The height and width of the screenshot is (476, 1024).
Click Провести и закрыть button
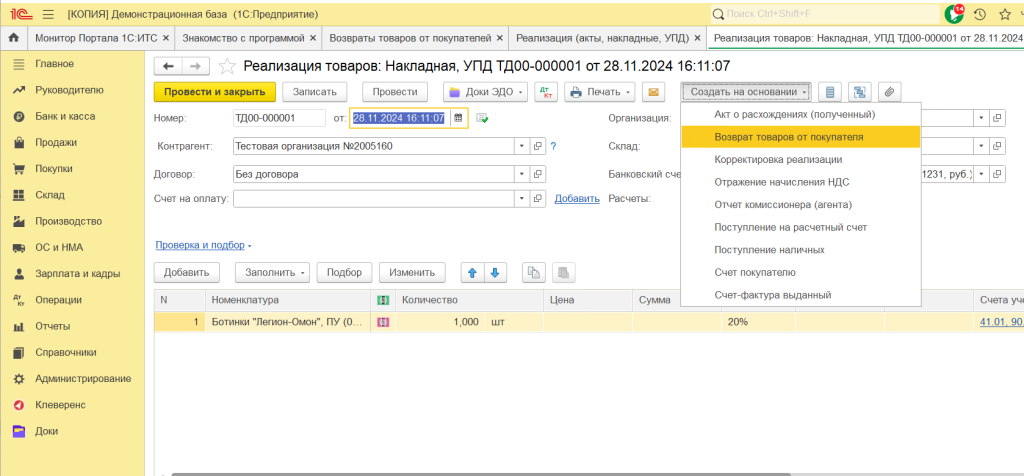point(215,92)
